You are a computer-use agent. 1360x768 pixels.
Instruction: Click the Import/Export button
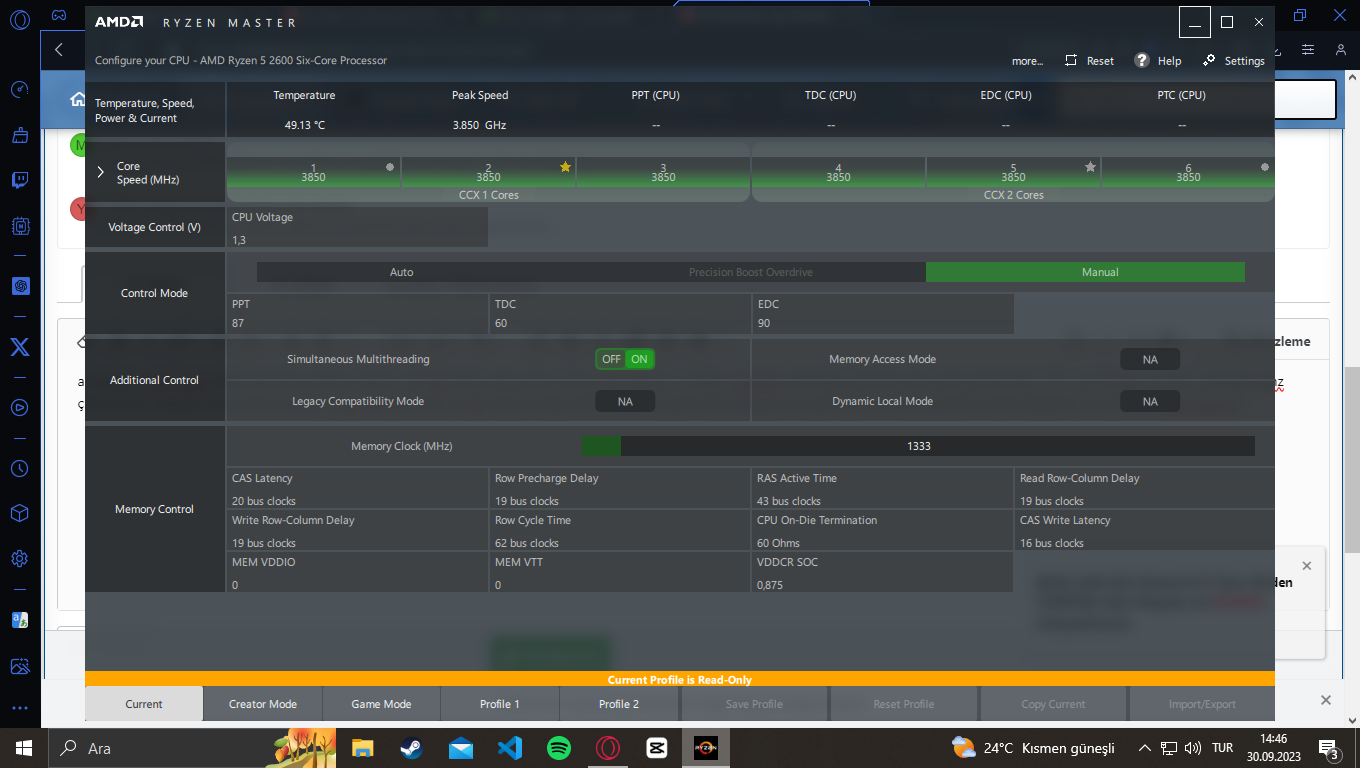(1202, 704)
